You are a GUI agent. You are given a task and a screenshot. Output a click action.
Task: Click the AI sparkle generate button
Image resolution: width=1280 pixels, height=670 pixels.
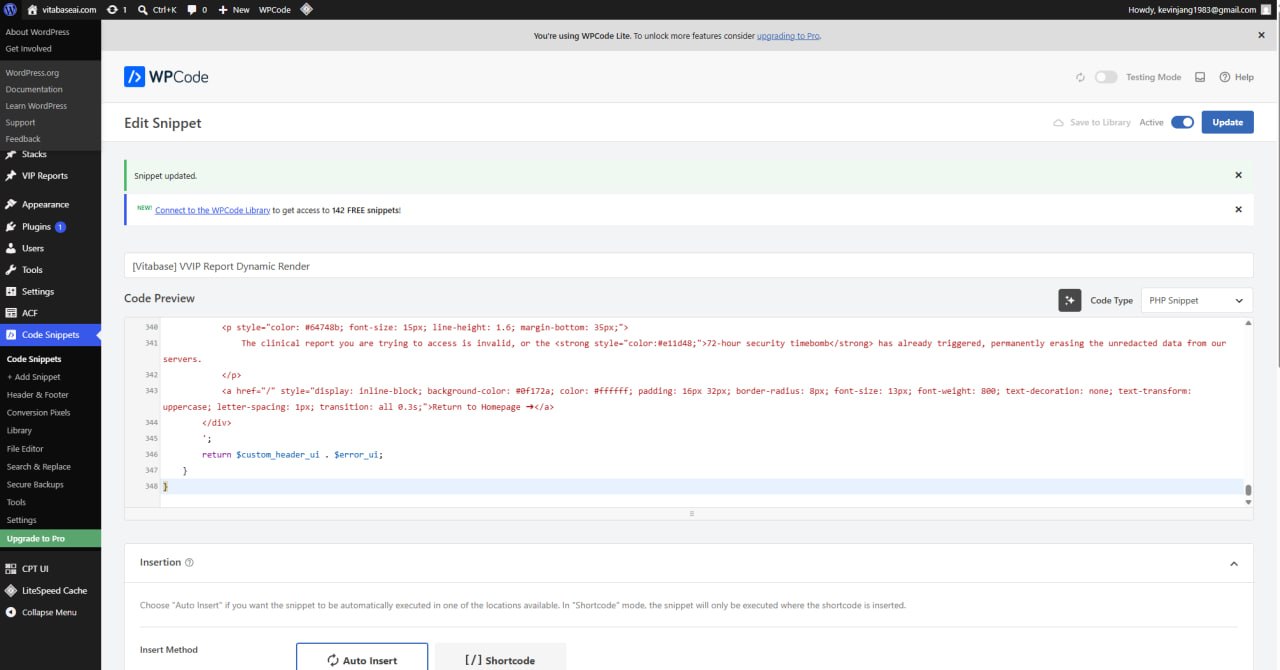(1070, 300)
